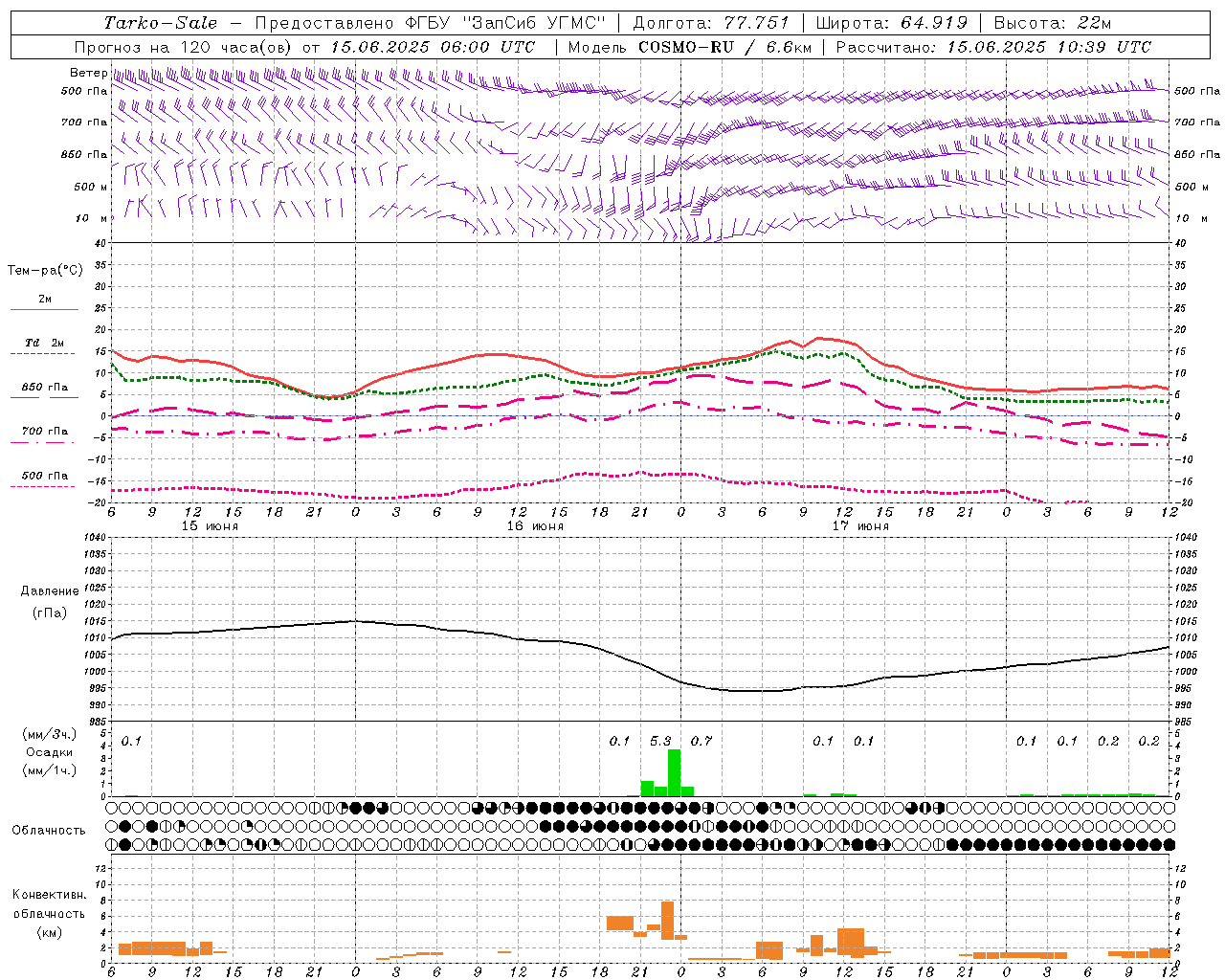Click the Конвективн. convective cloud label

[49, 895]
